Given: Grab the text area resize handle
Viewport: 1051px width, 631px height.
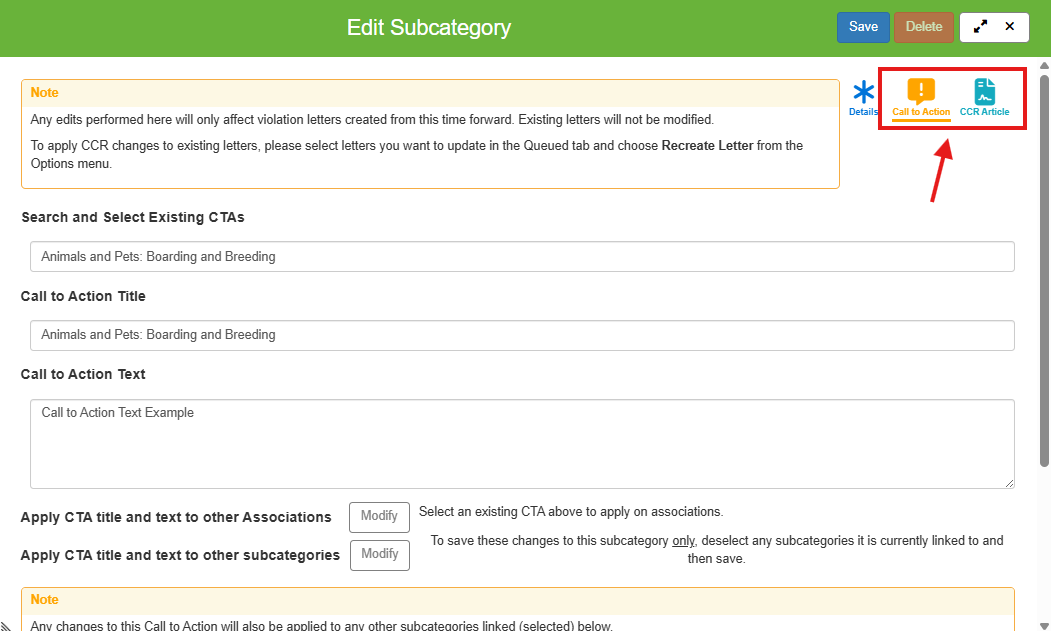Looking at the screenshot, I should point(1009,483).
